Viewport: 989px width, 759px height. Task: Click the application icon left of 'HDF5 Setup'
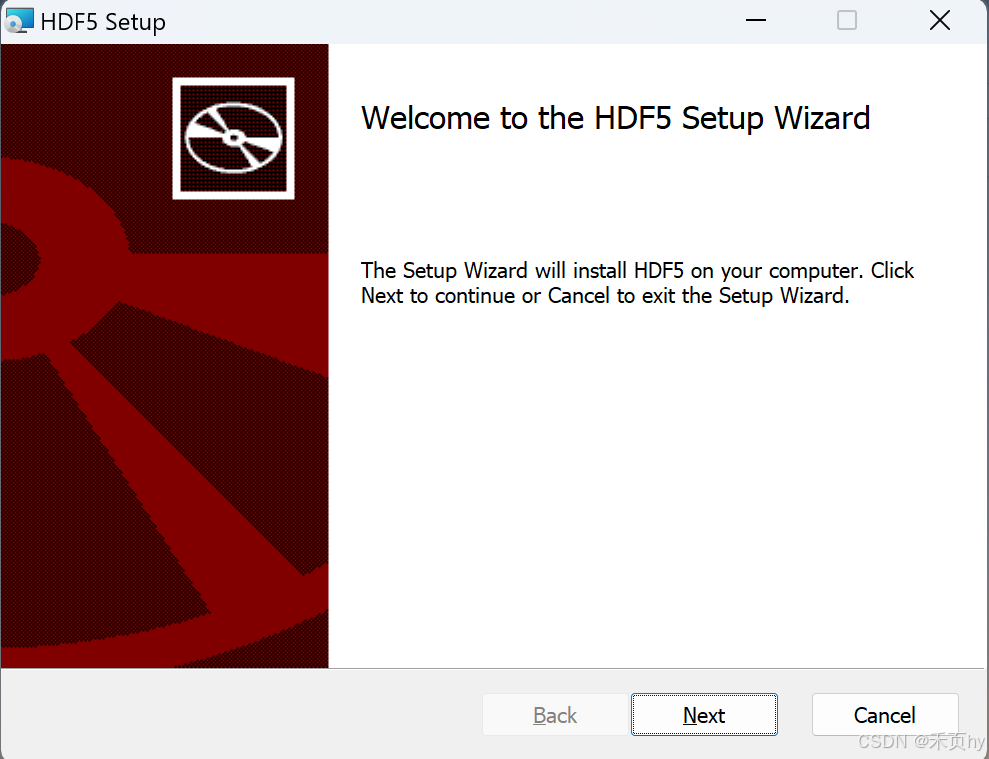(18, 19)
